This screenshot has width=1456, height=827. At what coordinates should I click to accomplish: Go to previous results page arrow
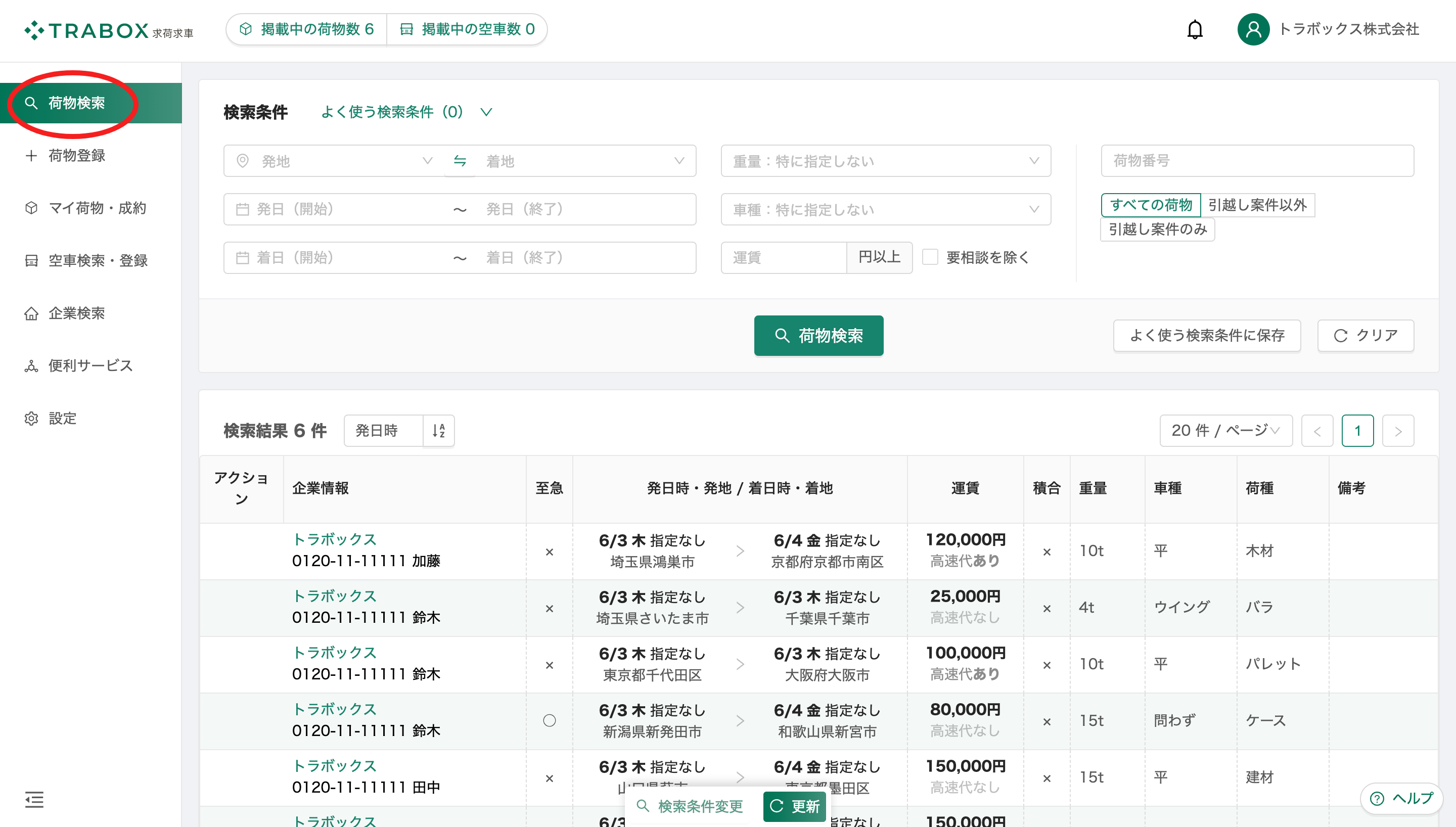tap(1317, 431)
